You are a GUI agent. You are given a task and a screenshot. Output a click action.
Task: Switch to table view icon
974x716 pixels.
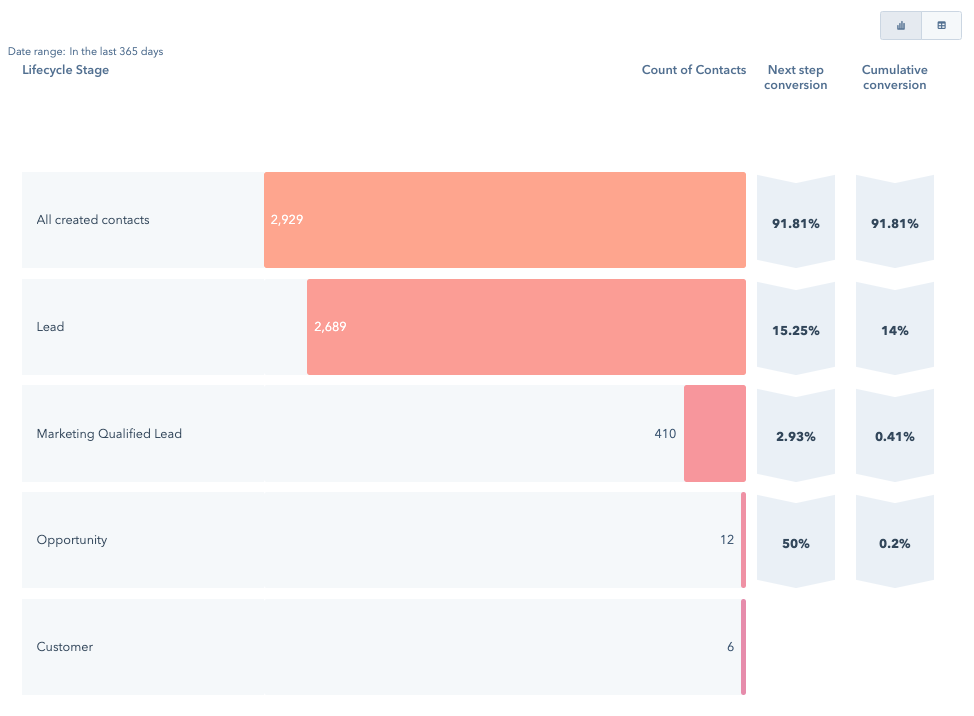tap(942, 25)
